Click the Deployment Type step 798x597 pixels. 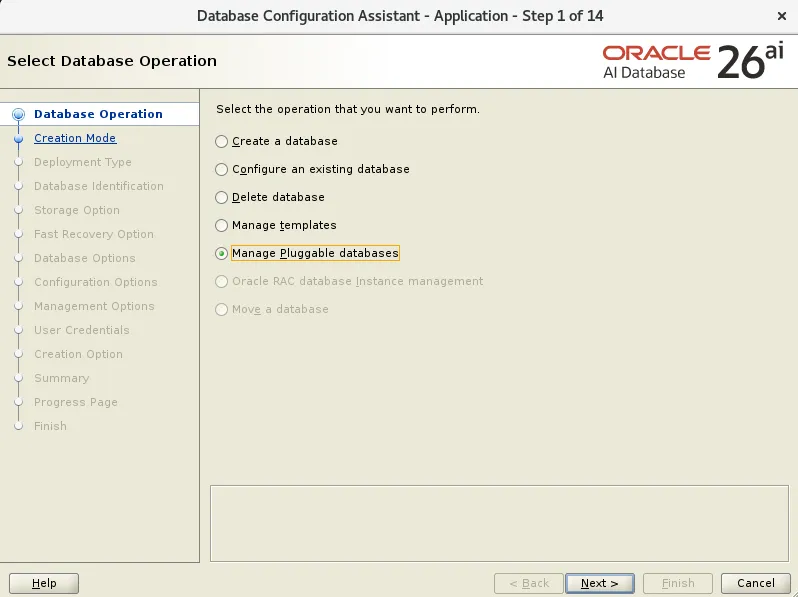[x=82, y=162]
